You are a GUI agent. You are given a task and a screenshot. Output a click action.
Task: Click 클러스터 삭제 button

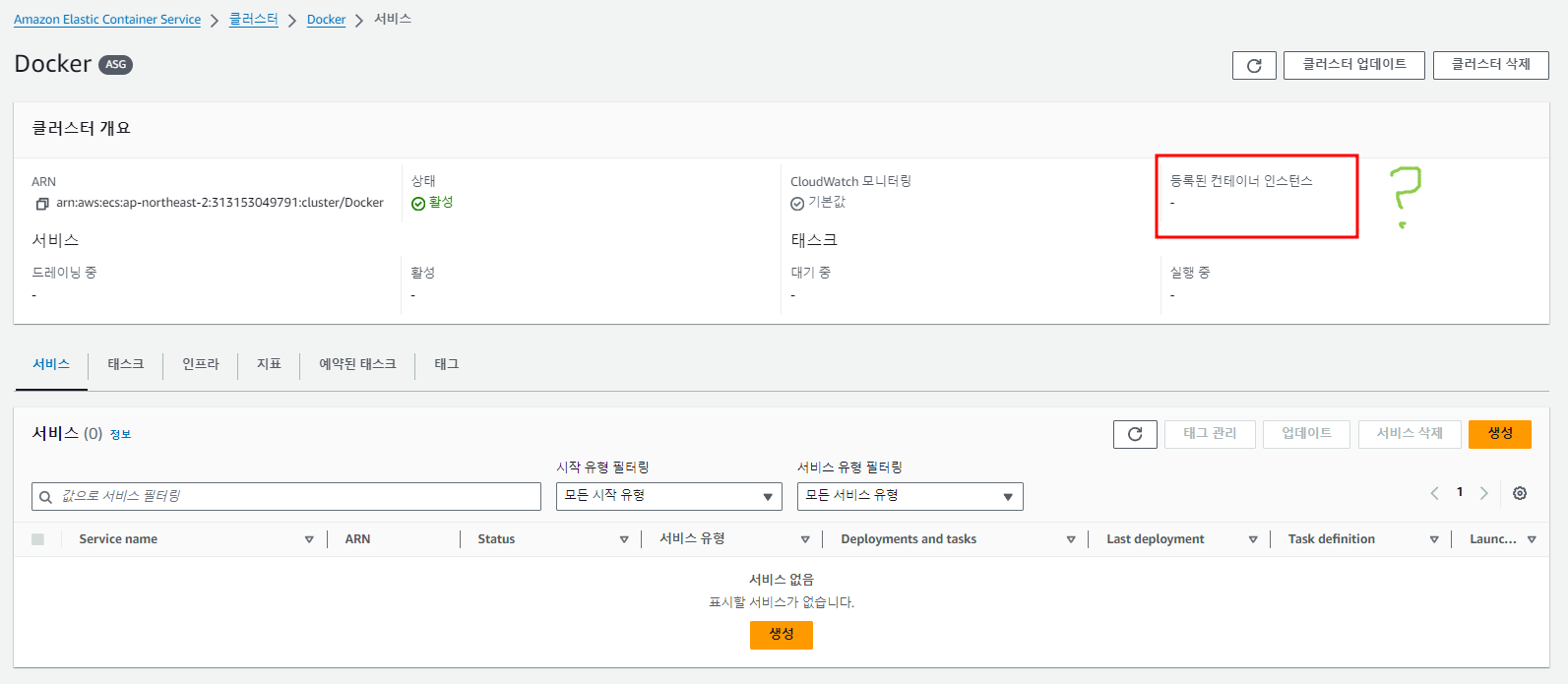click(x=1491, y=65)
